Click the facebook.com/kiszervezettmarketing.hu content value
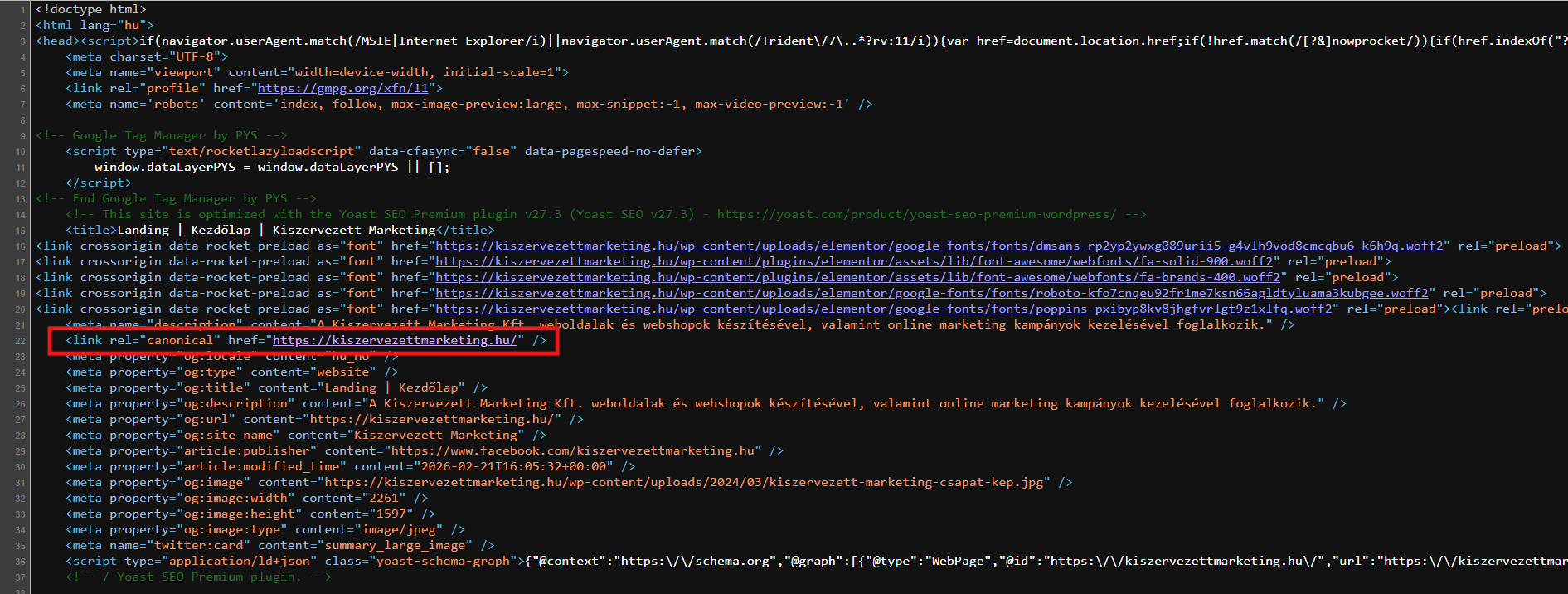Screen dimensions: 1568x594 [573, 450]
